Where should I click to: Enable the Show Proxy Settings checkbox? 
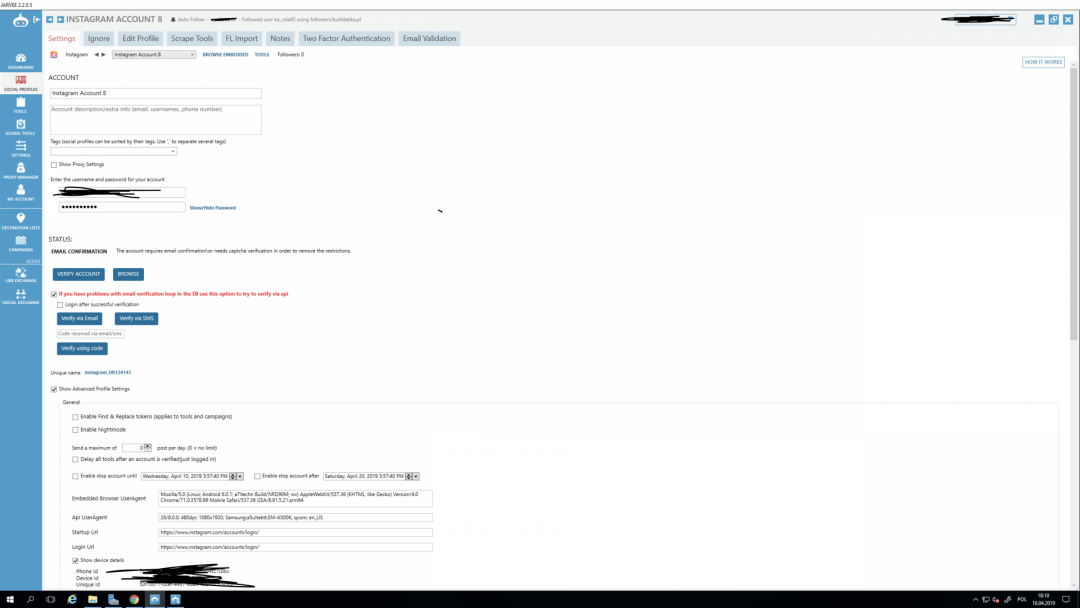click(54, 164)
